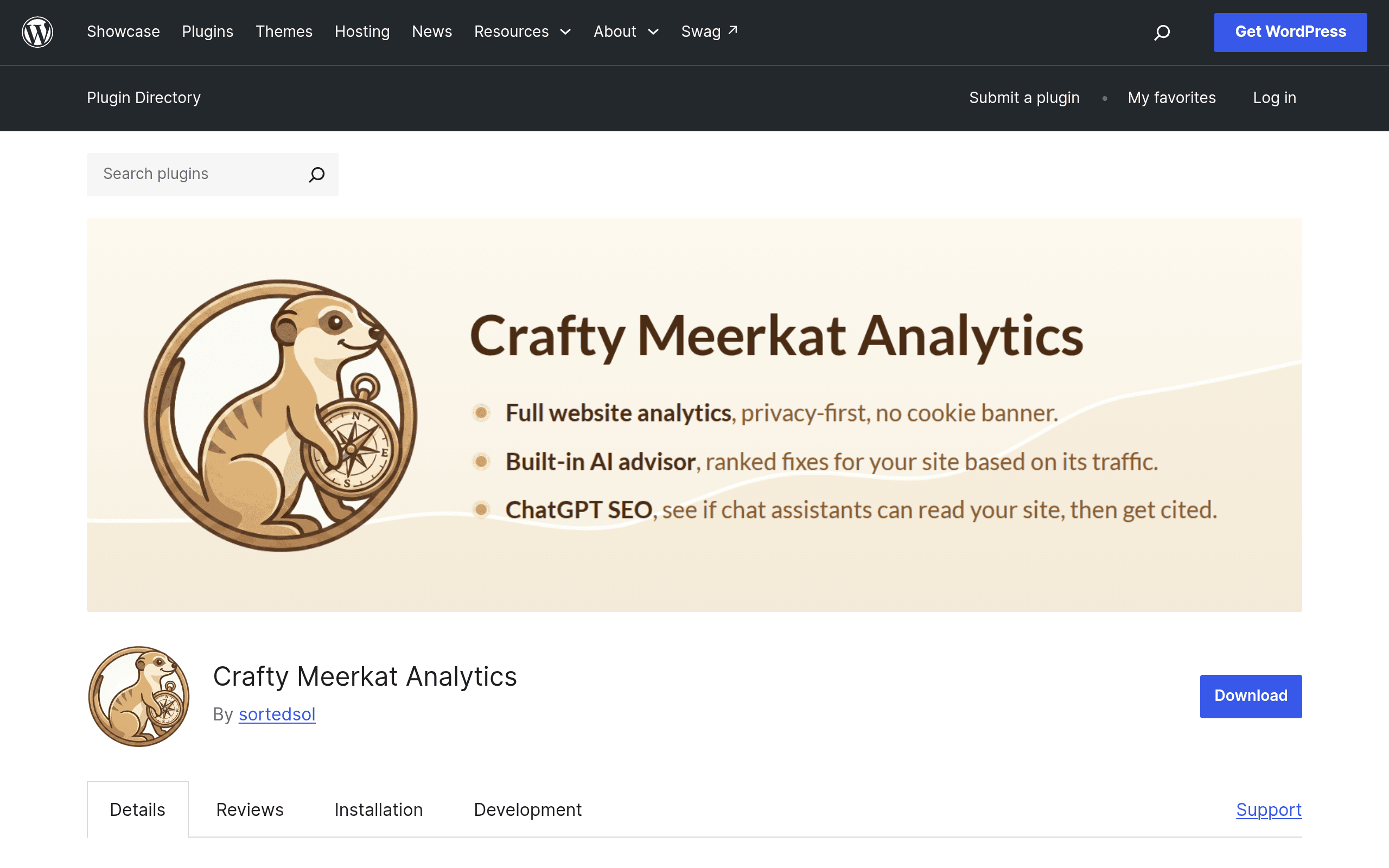The image size is (1389, 868).
Task: Go to Plugins in the top nav
Action: coord(208,31)
